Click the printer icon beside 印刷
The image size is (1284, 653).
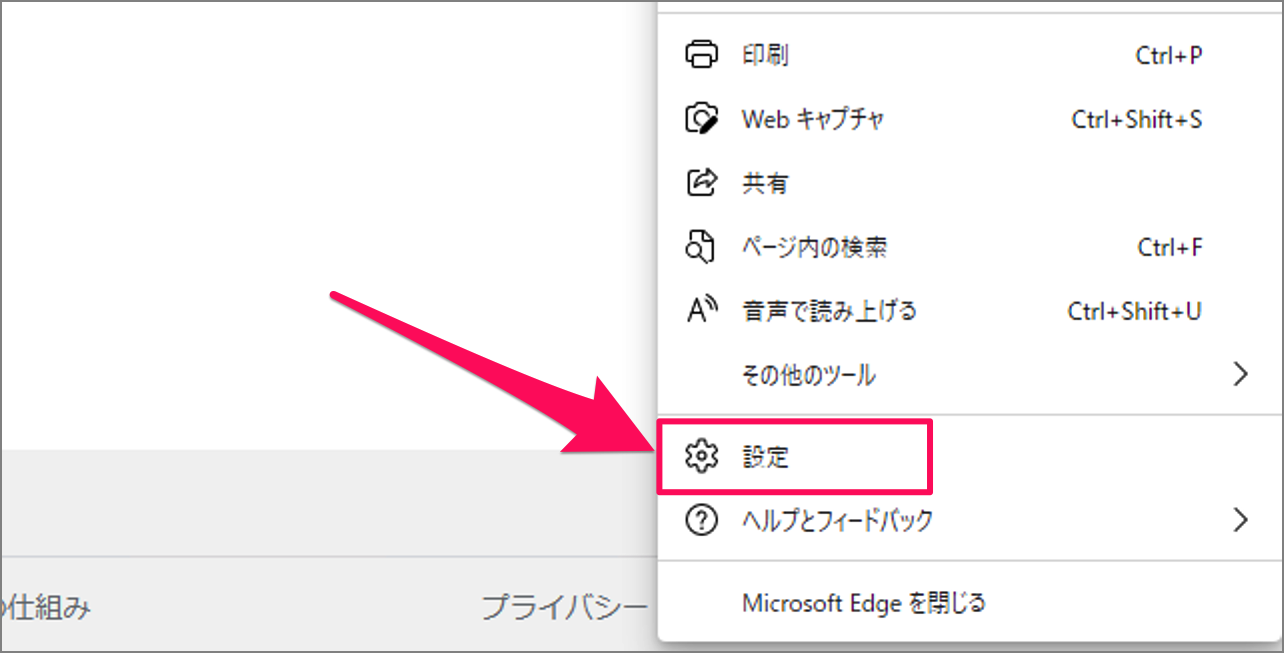(701, 55)
